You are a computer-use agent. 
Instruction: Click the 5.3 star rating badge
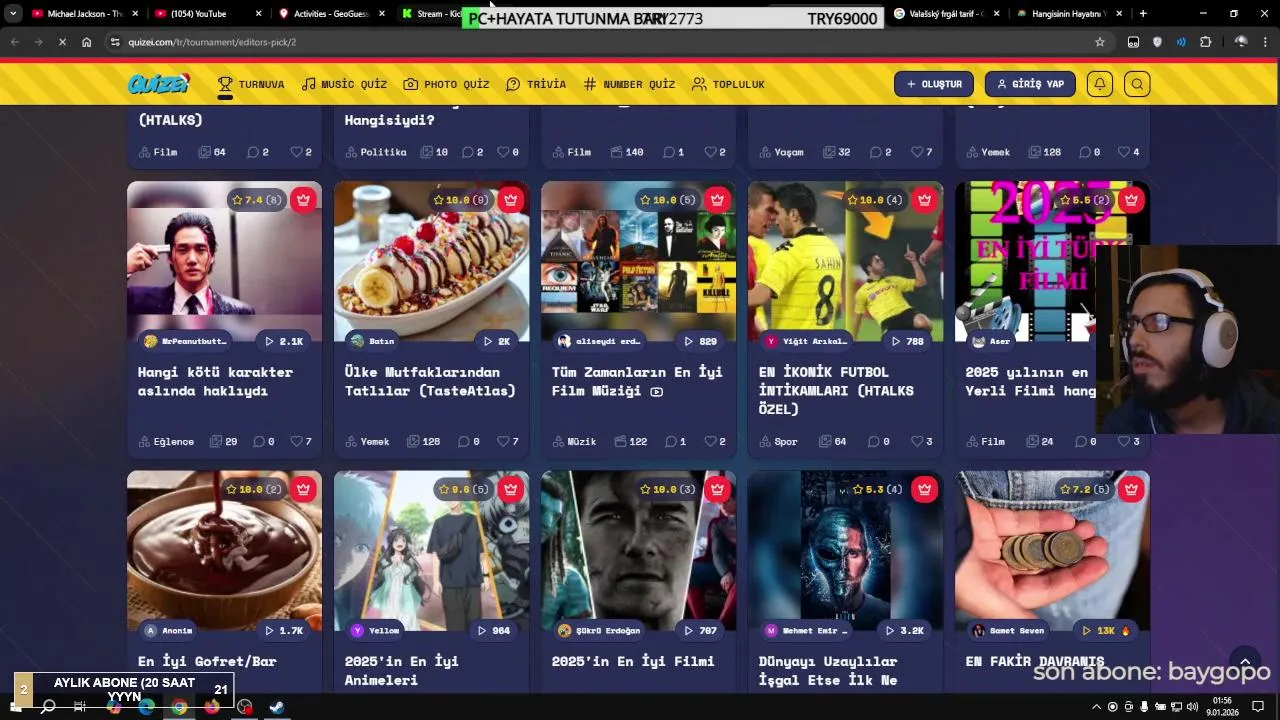(x=877, y=489)
